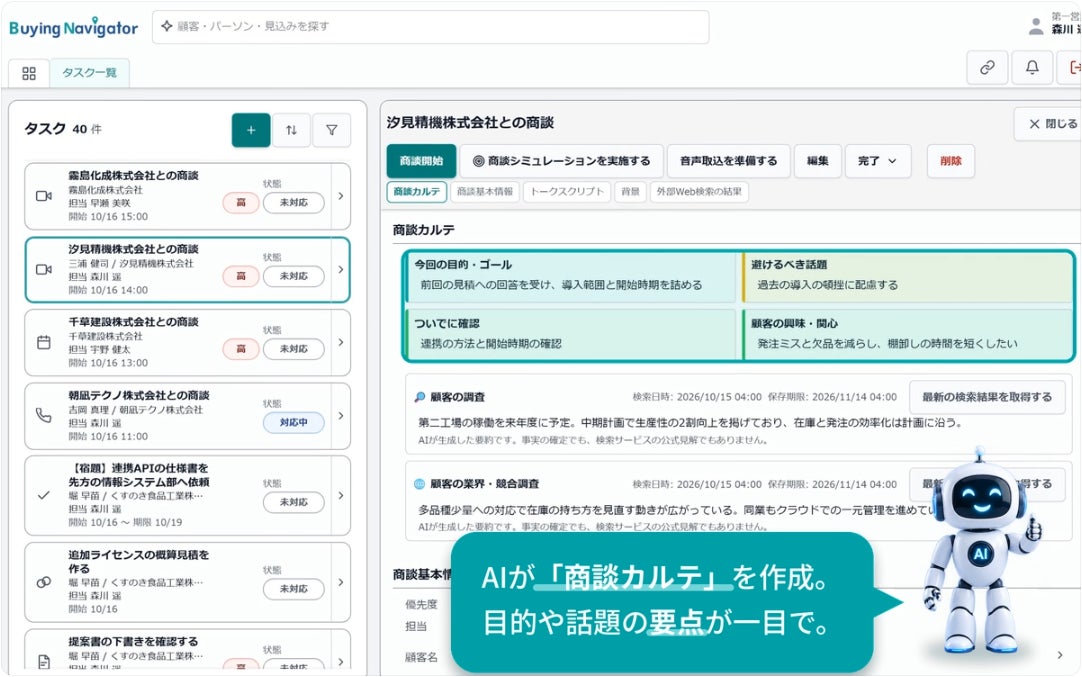Click checkmark icon on 連携API仕様書 task
This screenshot has width=1082, height=677.
[43, 495]
